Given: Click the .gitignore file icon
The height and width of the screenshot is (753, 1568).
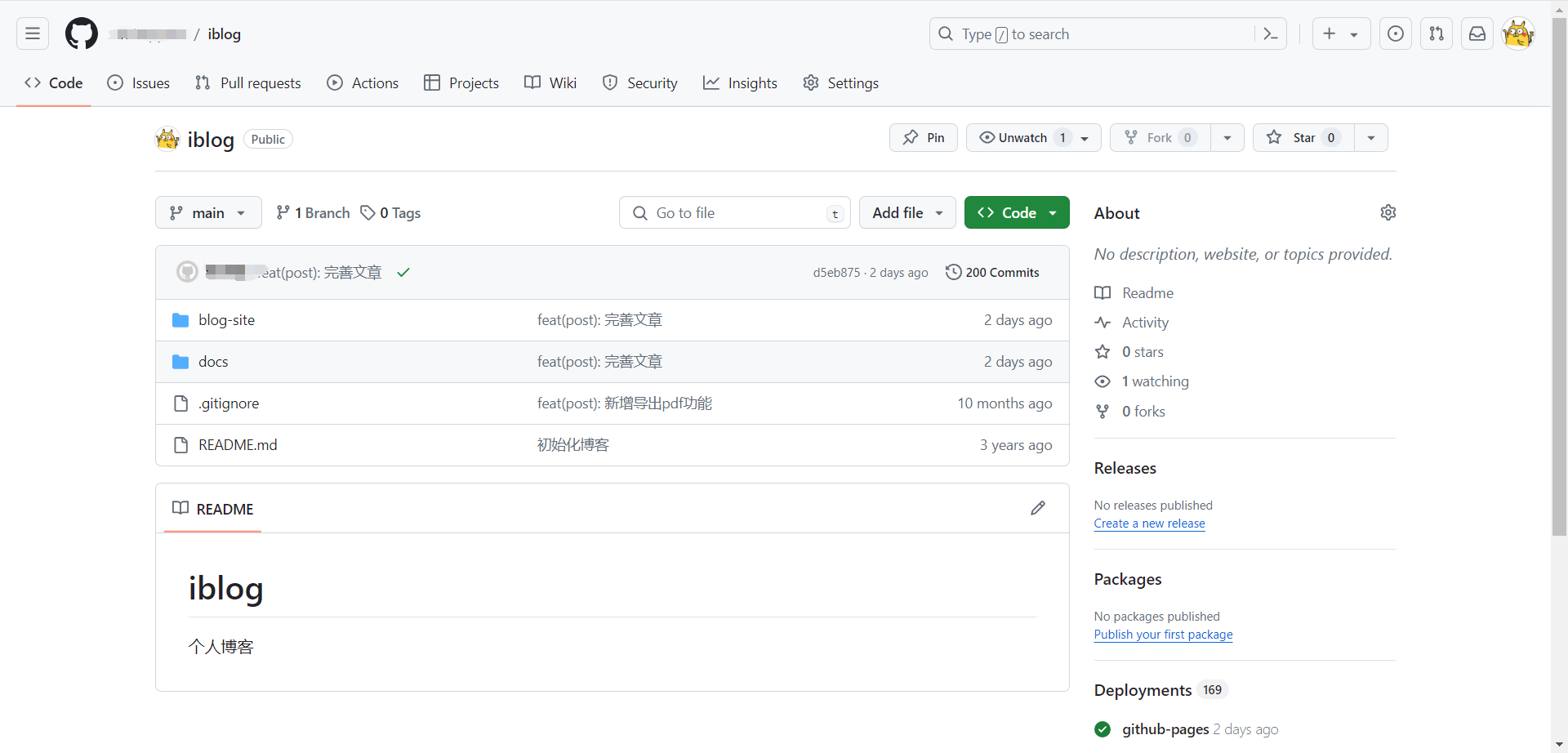Looking at the screenshot, I should (180, 403).
